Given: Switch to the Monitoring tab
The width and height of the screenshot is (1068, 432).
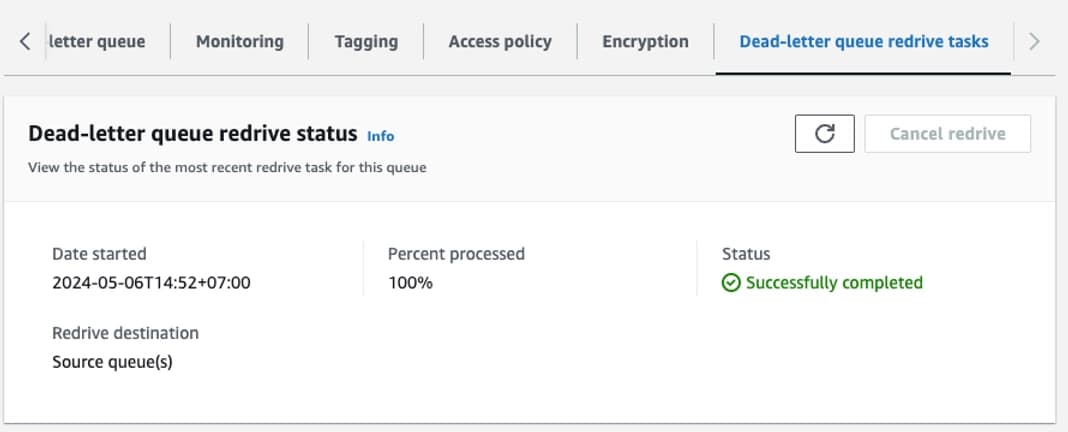Looking at the screenshot, I should click(x=239, y=42).
